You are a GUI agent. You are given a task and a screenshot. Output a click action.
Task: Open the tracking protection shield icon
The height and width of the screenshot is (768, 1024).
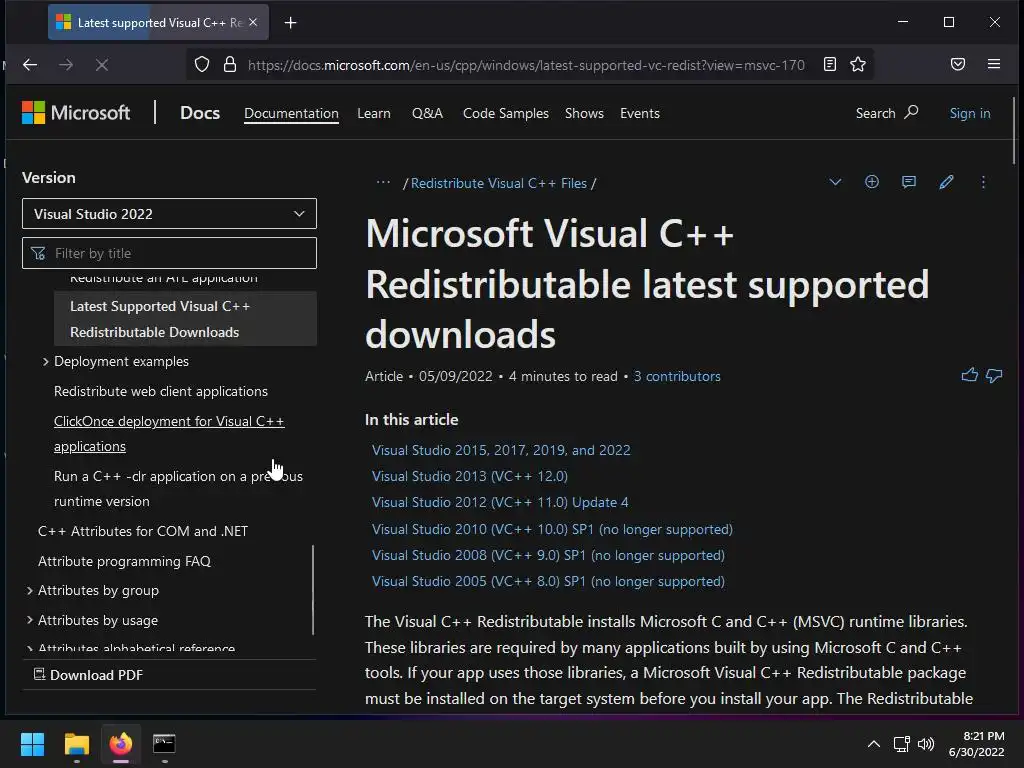click(x=202, y=64)
